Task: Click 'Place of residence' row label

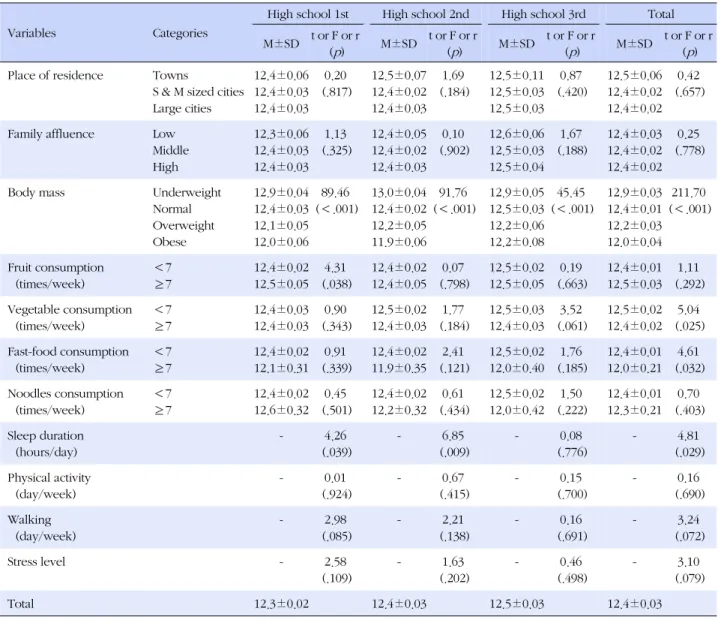Action: (55, 75)
